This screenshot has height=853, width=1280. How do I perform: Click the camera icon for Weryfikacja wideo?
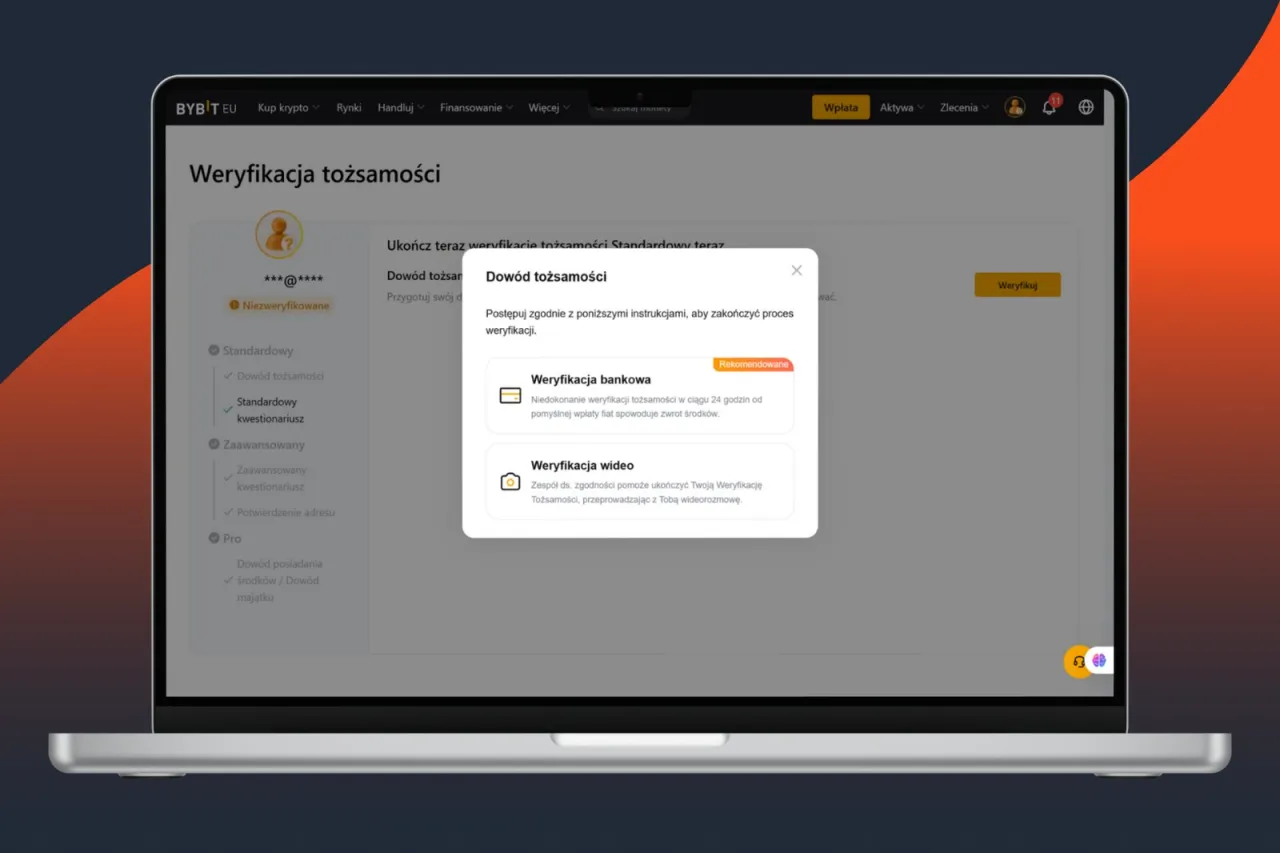510,482
